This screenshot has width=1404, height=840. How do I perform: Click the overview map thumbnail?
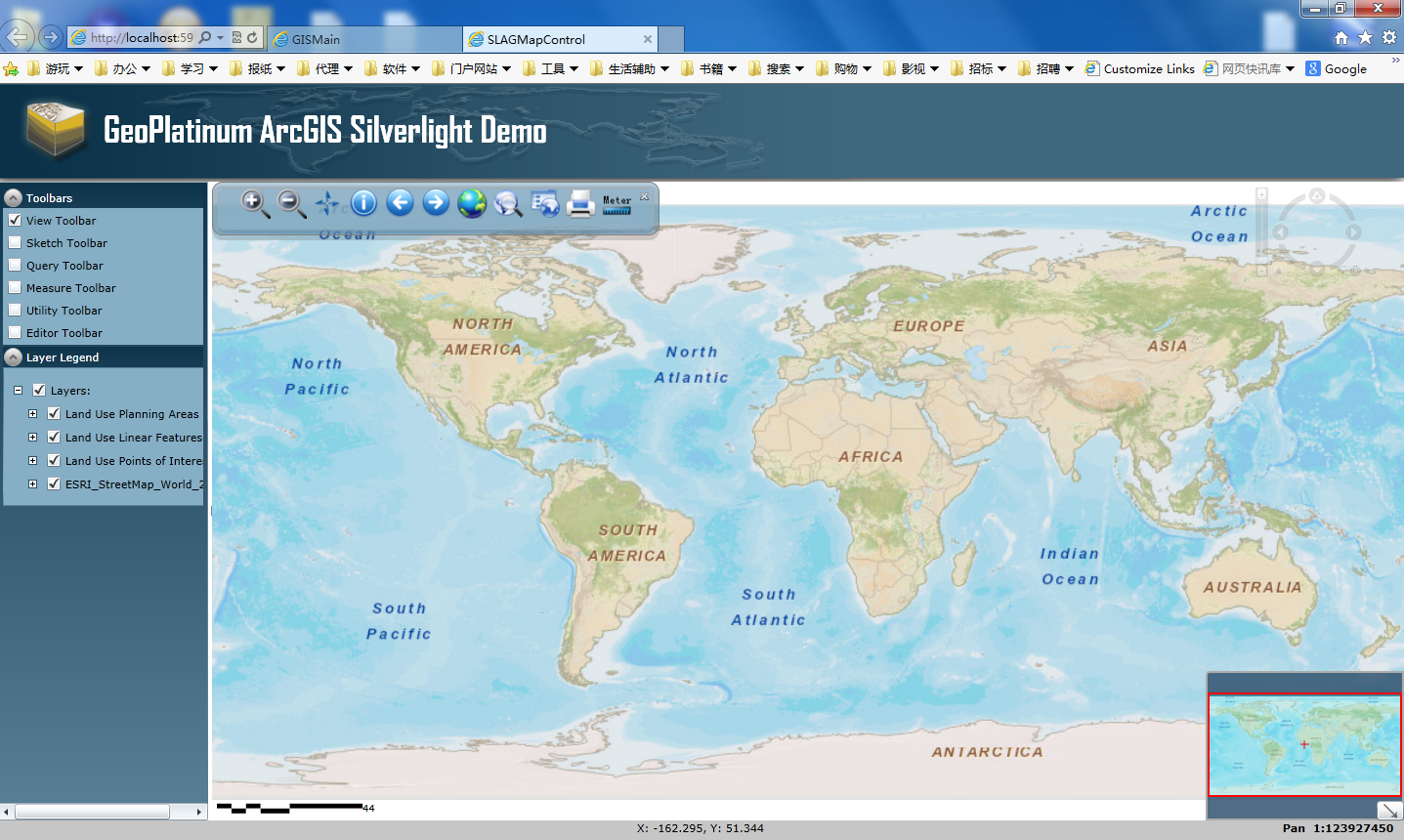click(x=1304, y=744)
